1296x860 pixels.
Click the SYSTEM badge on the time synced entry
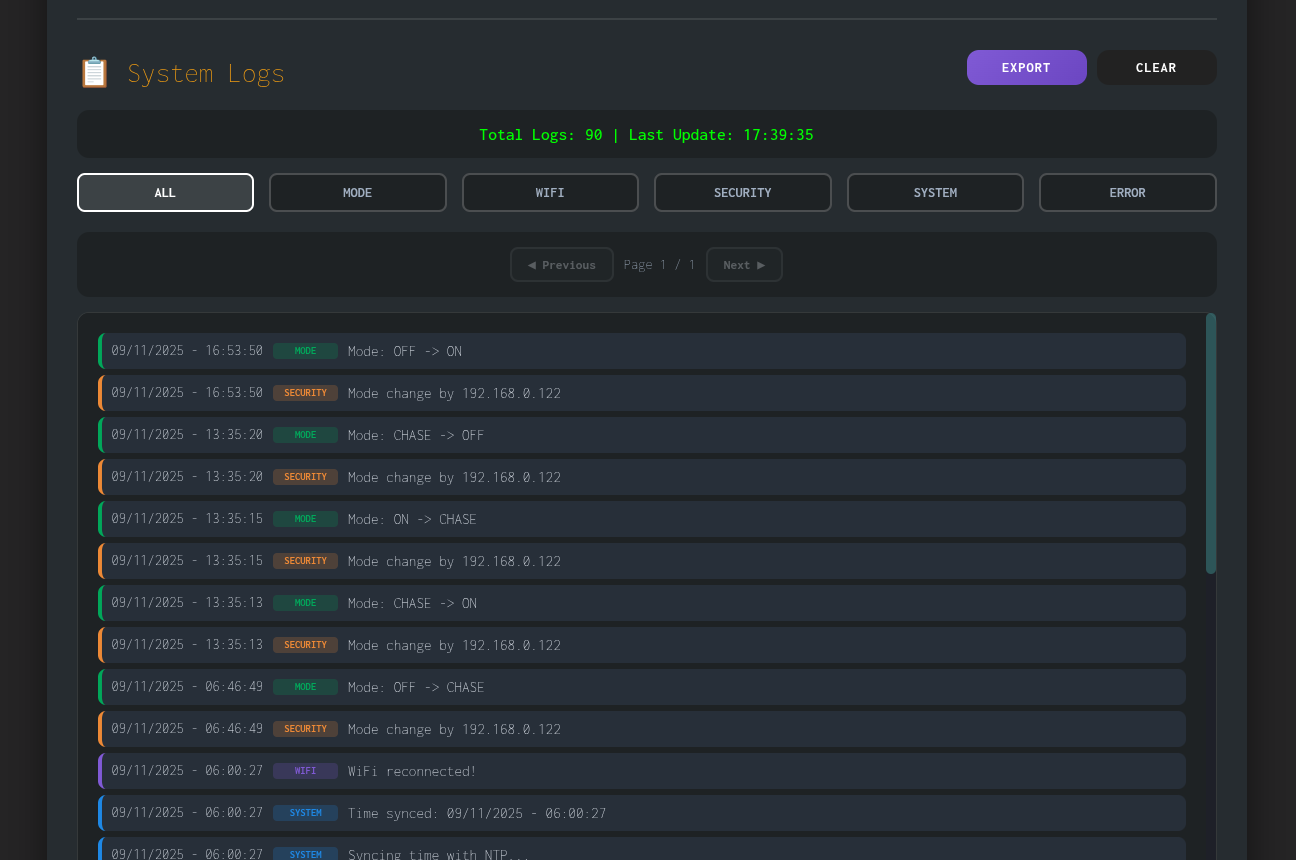point(305,813)
